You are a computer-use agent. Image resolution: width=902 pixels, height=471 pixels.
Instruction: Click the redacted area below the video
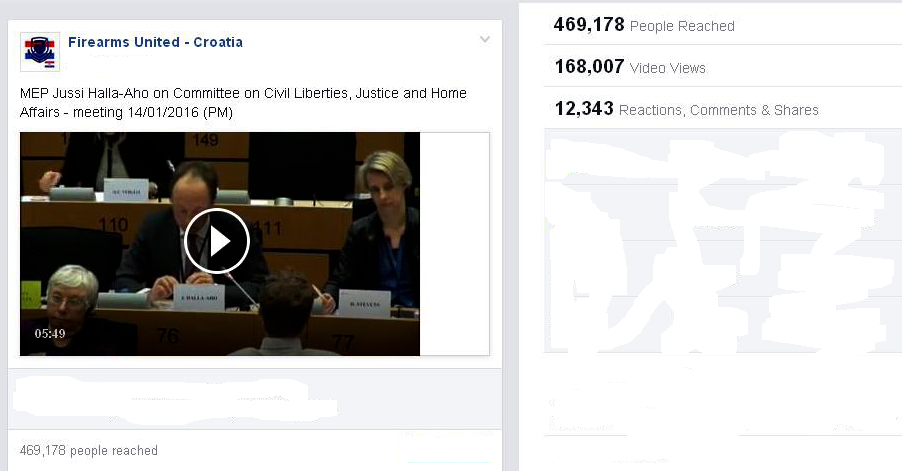click(173, 399)
